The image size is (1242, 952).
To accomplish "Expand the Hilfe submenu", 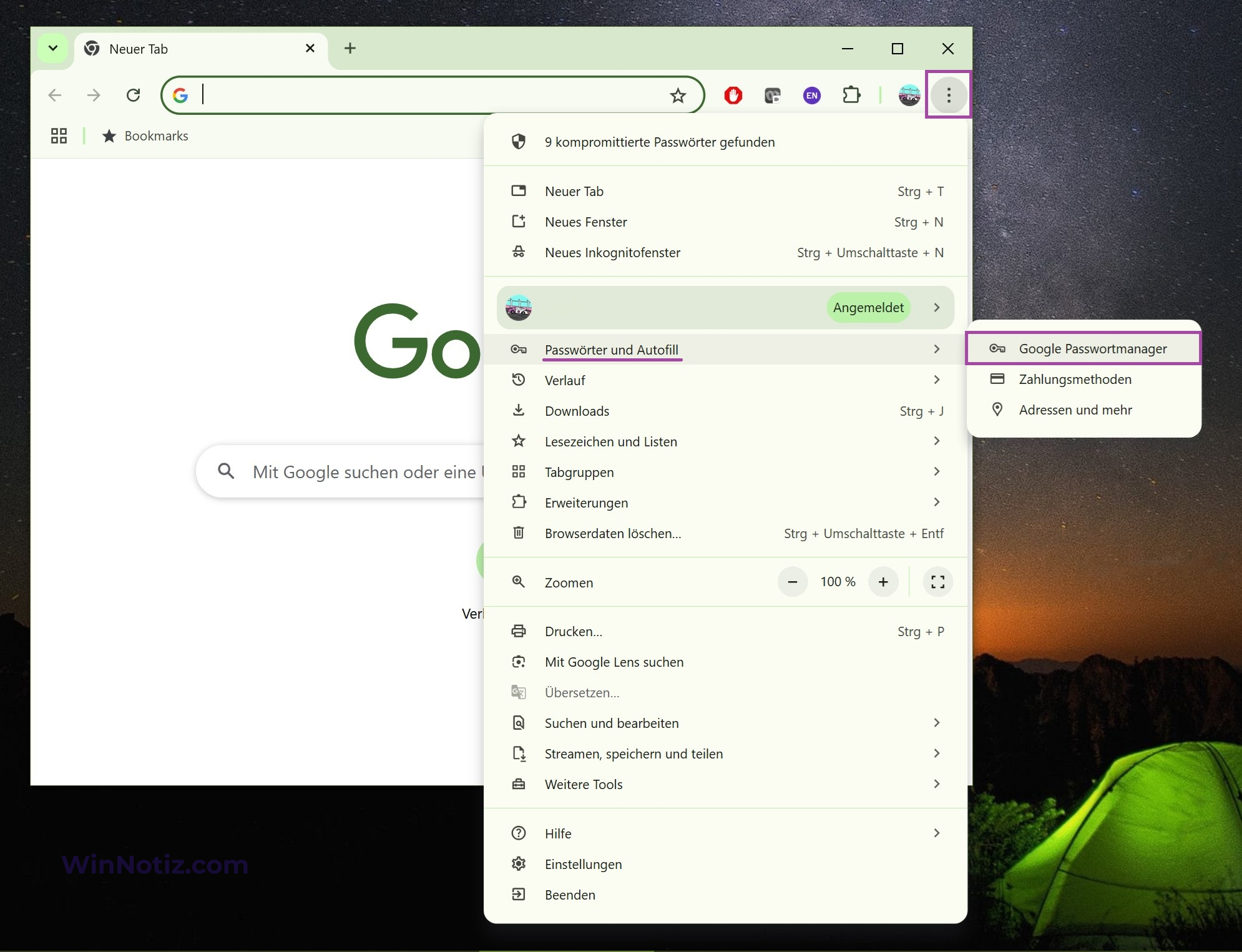I will pos(726,833).
